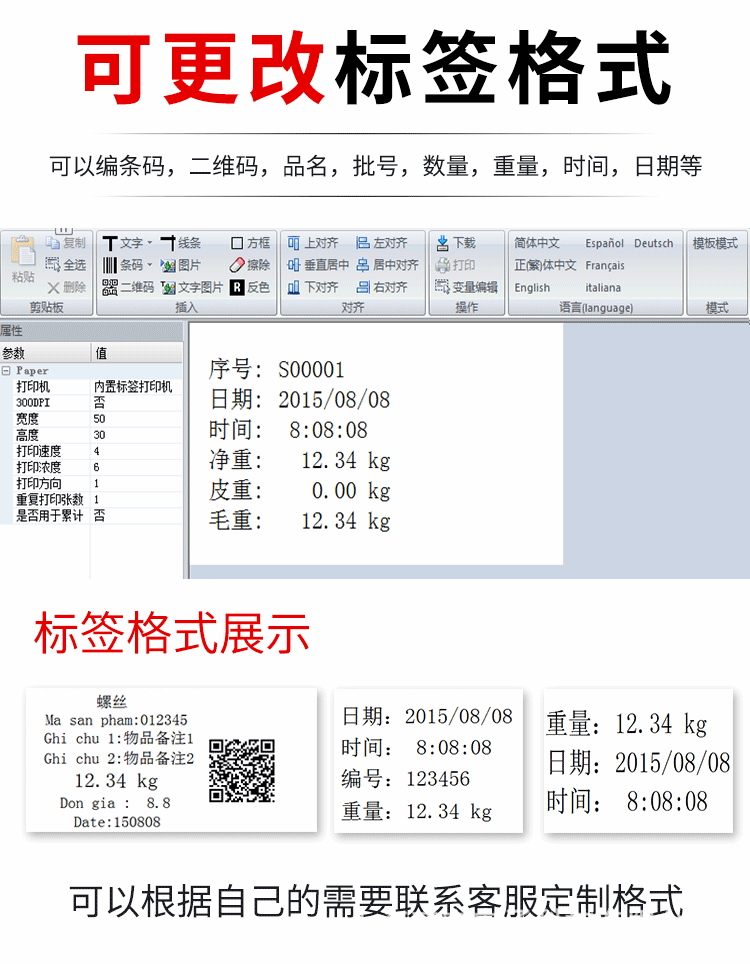Click the 值 column header
Screen dimensions: 750x964
tap(136, 353)
